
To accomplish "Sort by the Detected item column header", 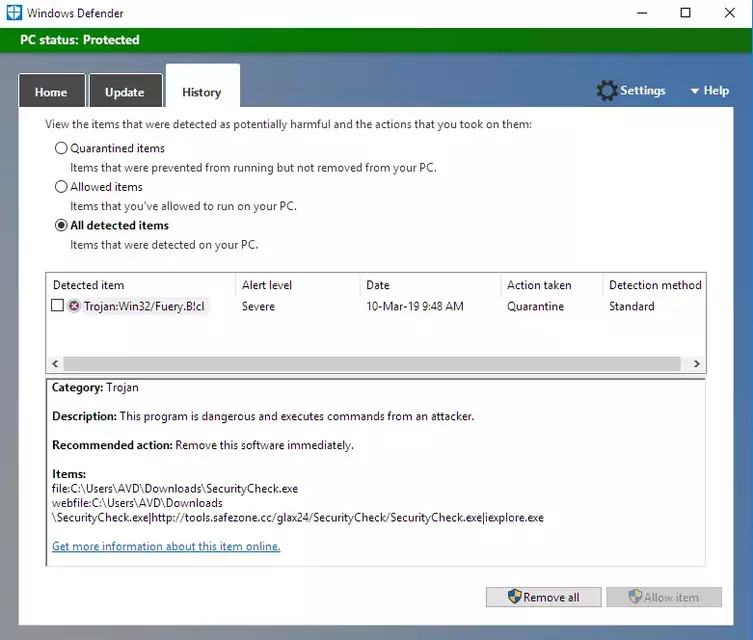I will pos(140,285).
